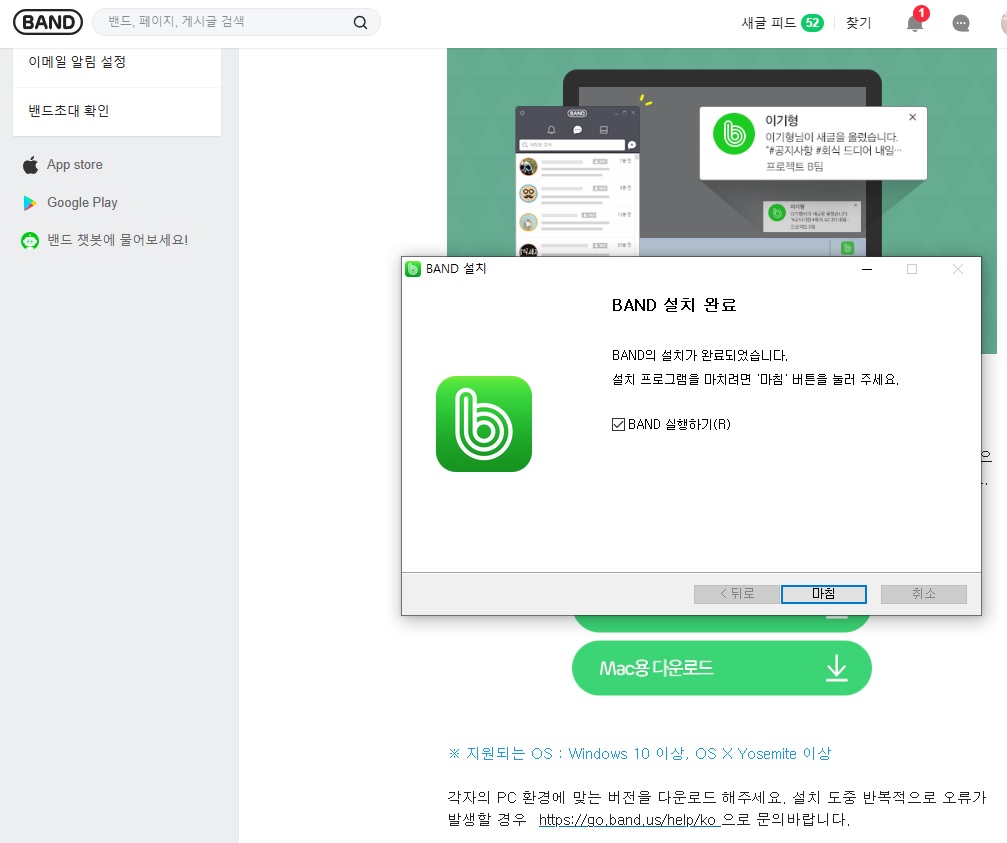This screenshot has height=843, width=1007.
Task: Click the download arrow on Mac button
Action: 836,668
